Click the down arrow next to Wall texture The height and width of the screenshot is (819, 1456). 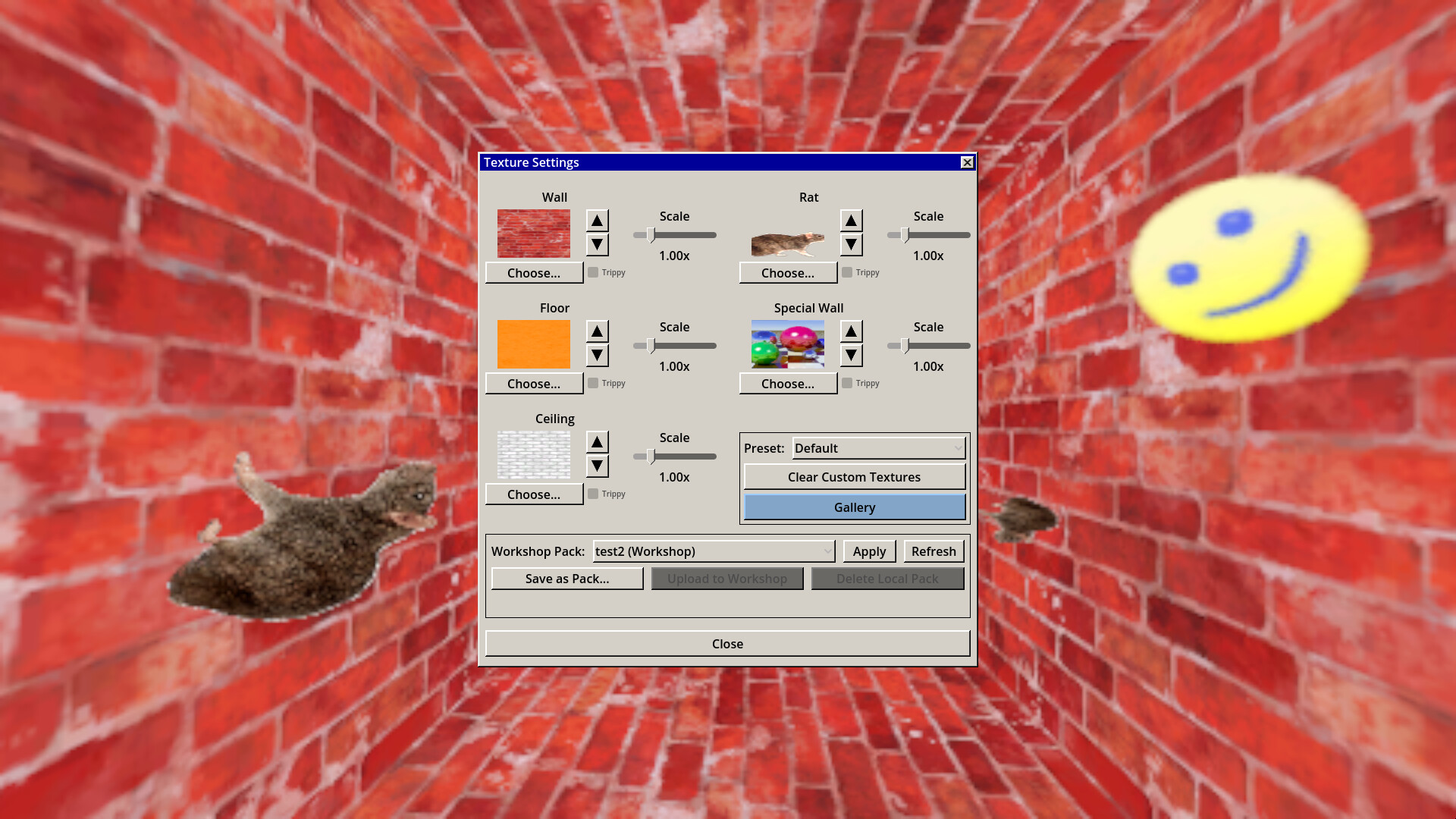tap(597, 245)
